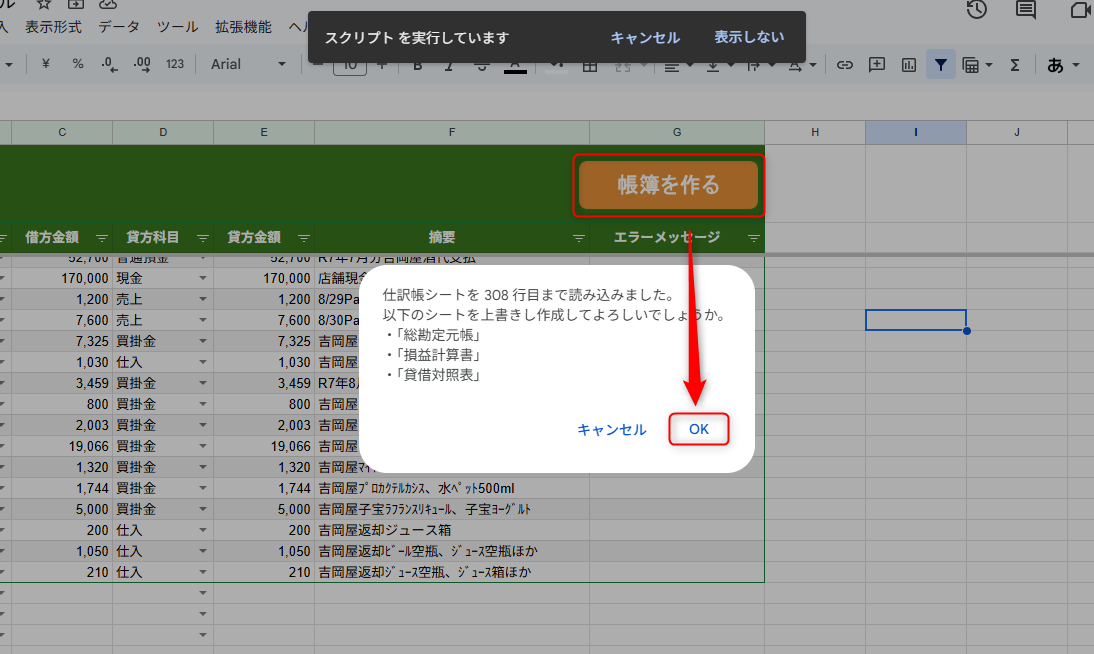
Task: Click キャンセル in the confirmation dialog
Action: coord(611,429)
